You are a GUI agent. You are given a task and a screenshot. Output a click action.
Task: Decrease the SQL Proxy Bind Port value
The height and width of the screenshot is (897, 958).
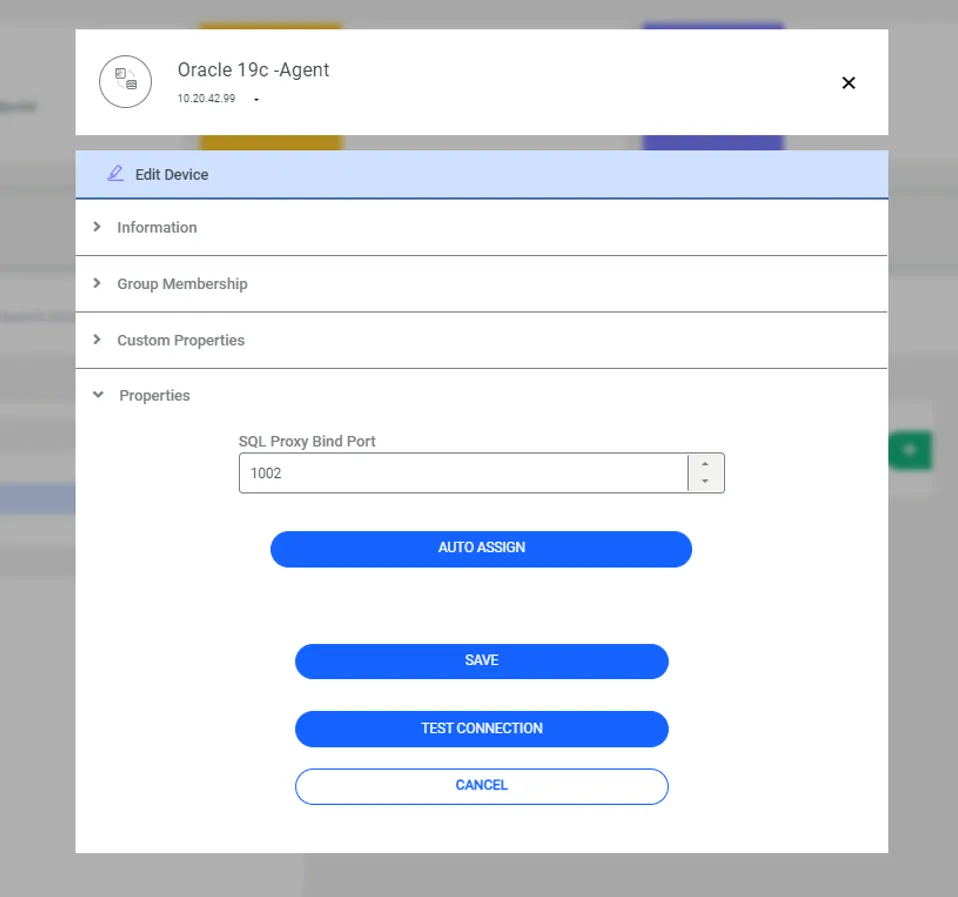pos(705,481)
